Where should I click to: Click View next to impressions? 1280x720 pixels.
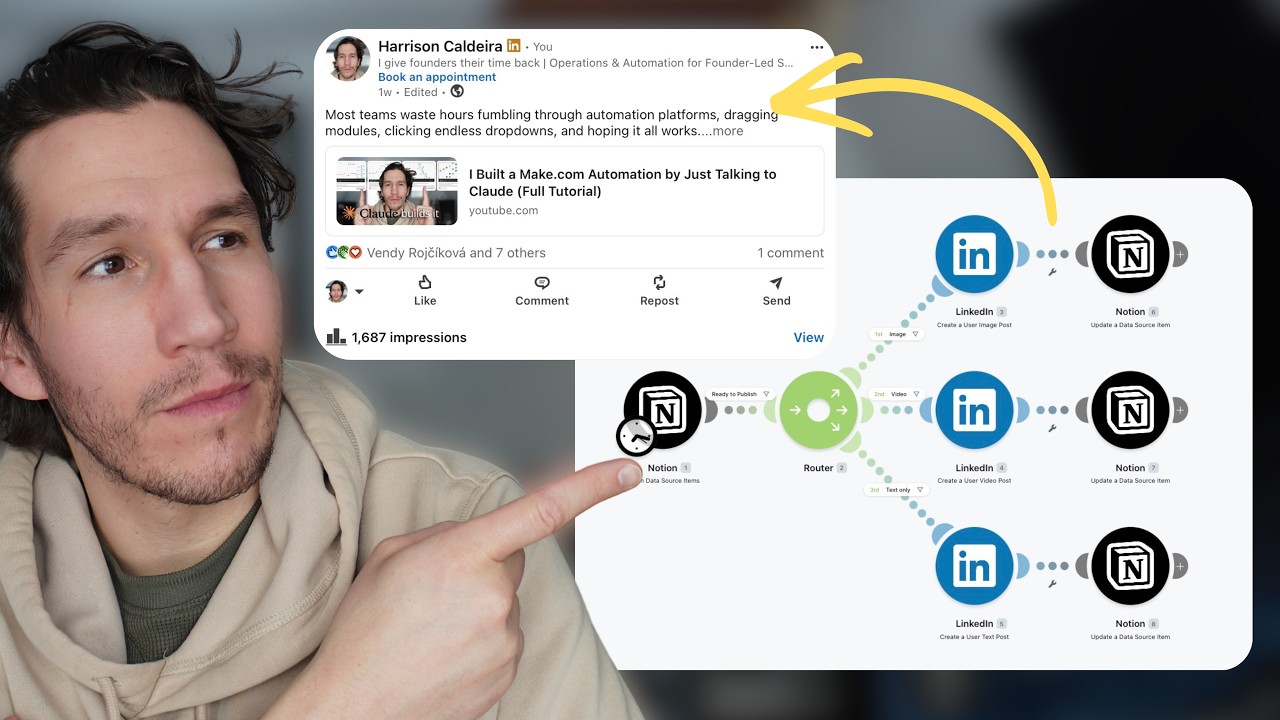(x=809, y=337)
